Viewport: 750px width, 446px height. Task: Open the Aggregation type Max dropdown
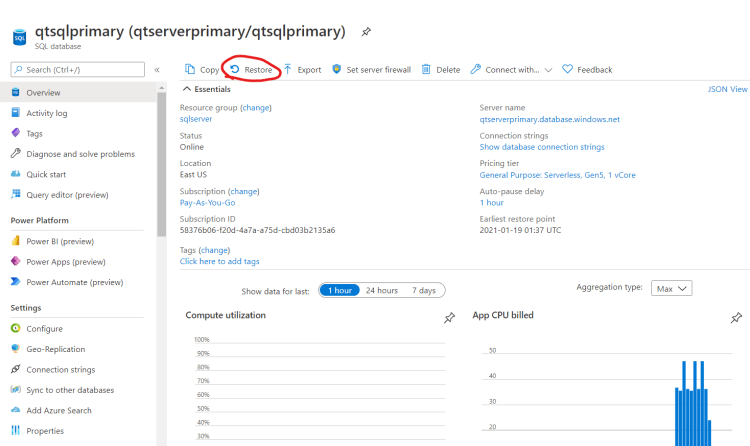pyautogui.click(x=672, y=289)
